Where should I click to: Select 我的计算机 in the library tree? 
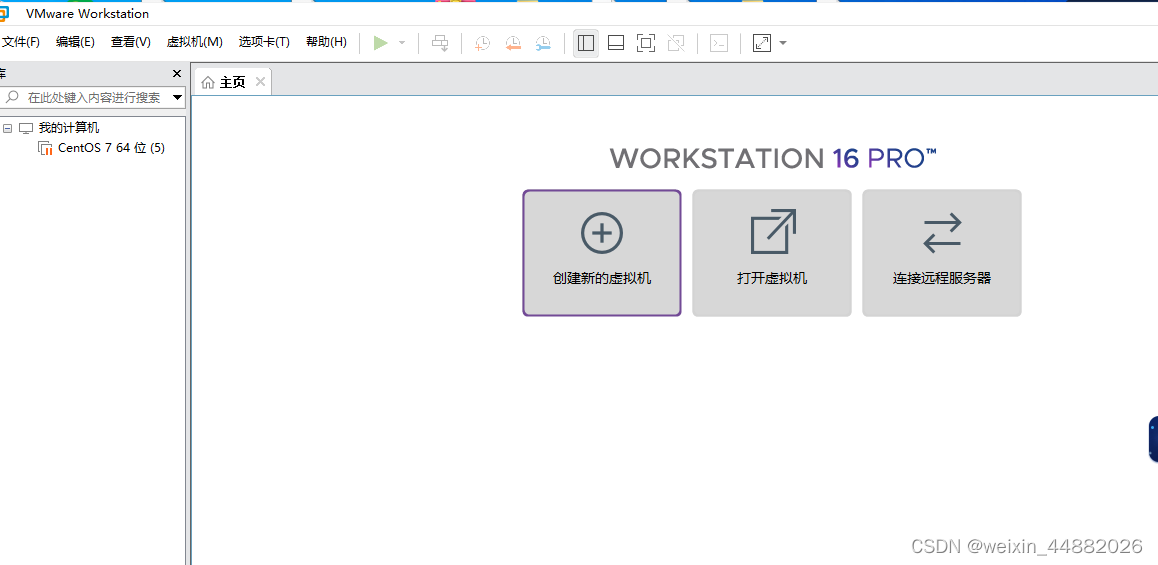tap(69, 128)
